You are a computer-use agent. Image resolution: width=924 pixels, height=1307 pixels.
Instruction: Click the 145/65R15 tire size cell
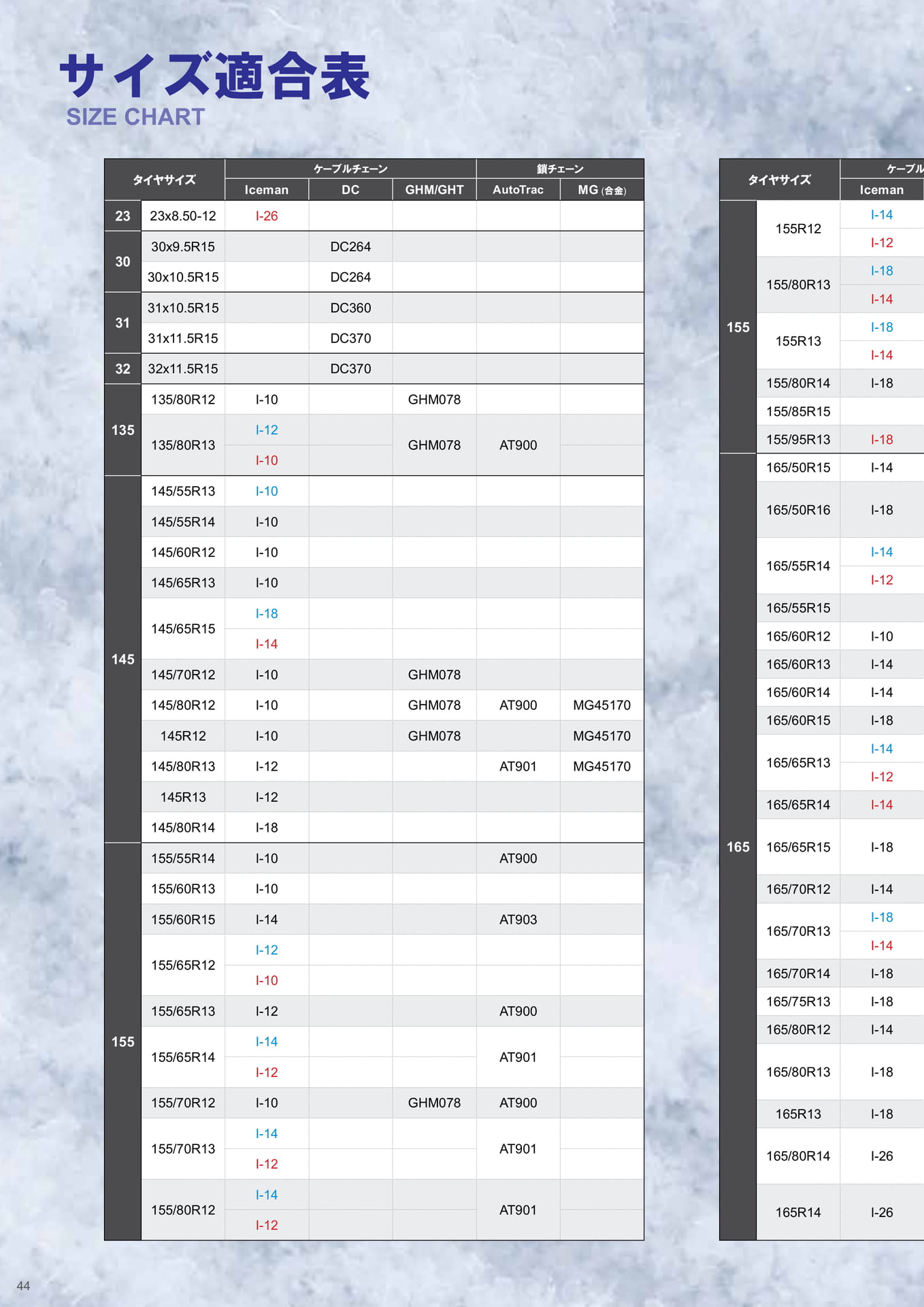point(183,629)
